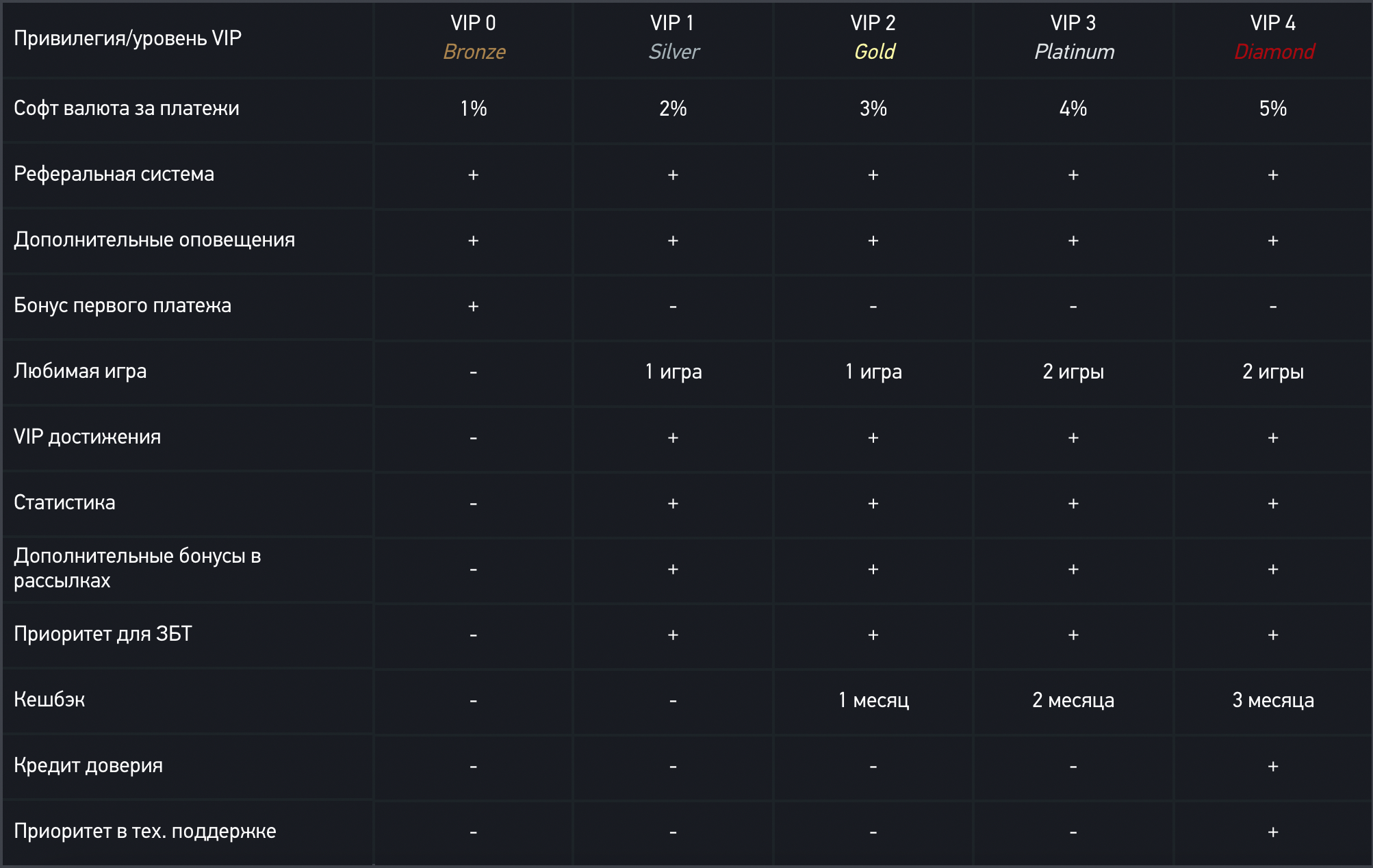
Task: Click the 'Кредит доверия' row label
Action: pos(88,765)
